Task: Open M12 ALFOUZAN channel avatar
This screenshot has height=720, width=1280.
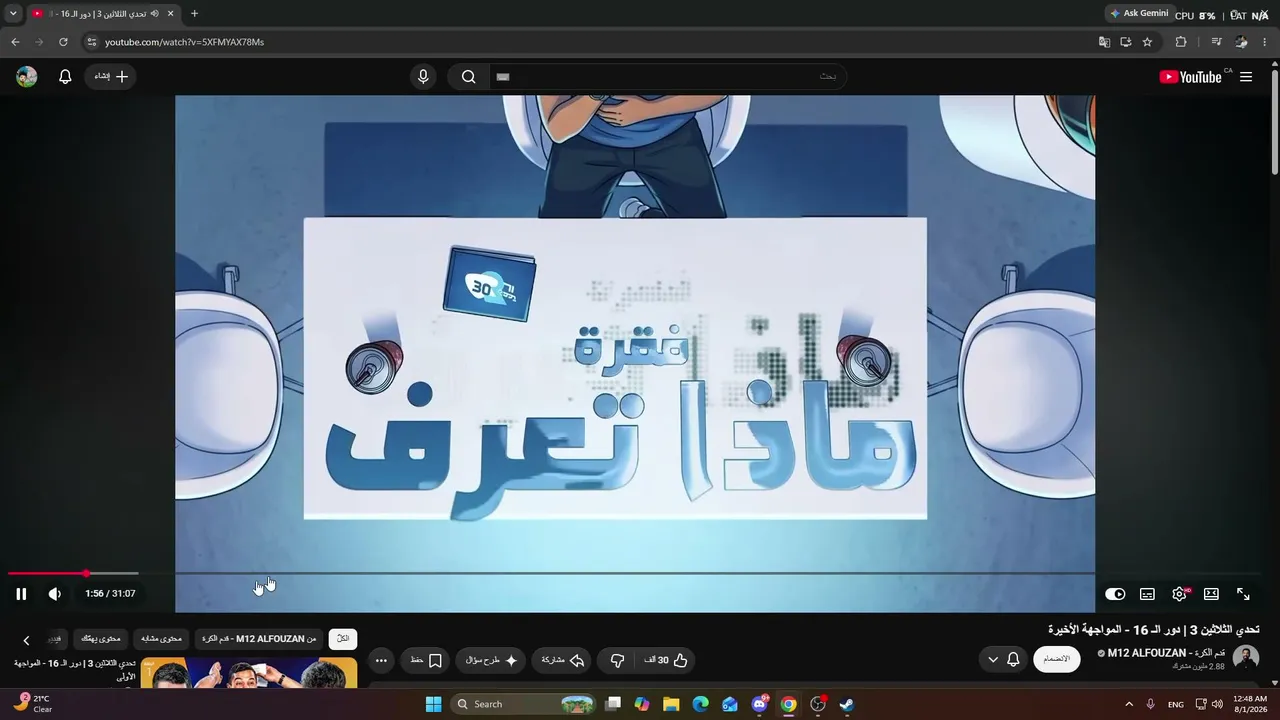Action: pos(1246,658)
